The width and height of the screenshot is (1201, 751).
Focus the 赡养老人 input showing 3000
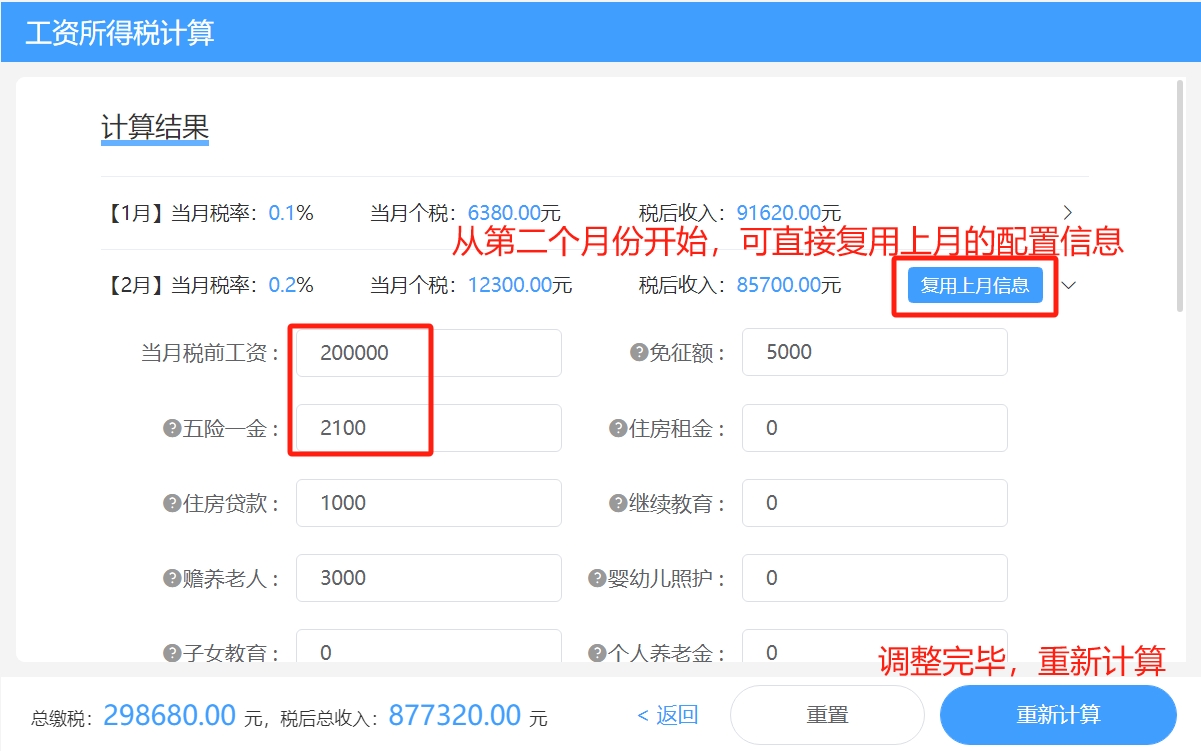coord(428,578)
